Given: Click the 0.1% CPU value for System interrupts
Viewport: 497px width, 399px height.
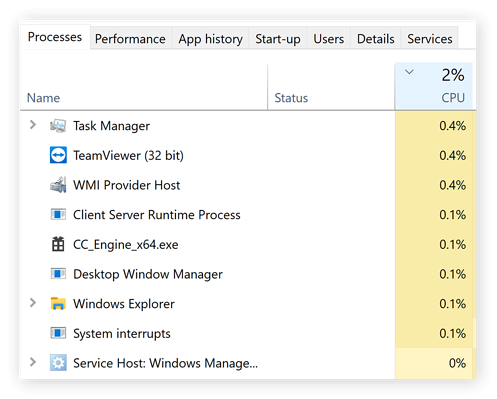Looking at the screenshot, I should point(452,333).
